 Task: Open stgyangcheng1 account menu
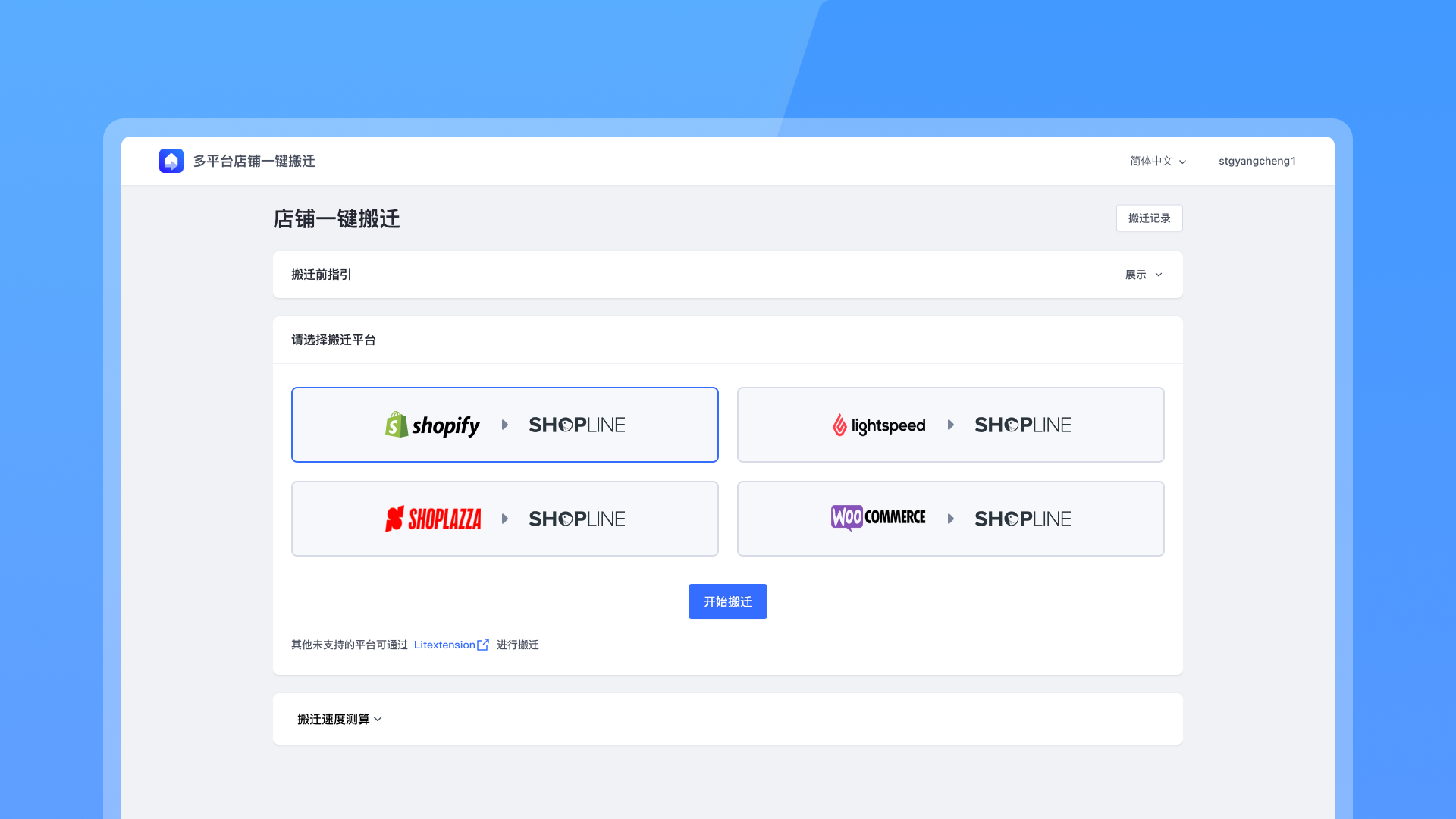point(1257,161)
